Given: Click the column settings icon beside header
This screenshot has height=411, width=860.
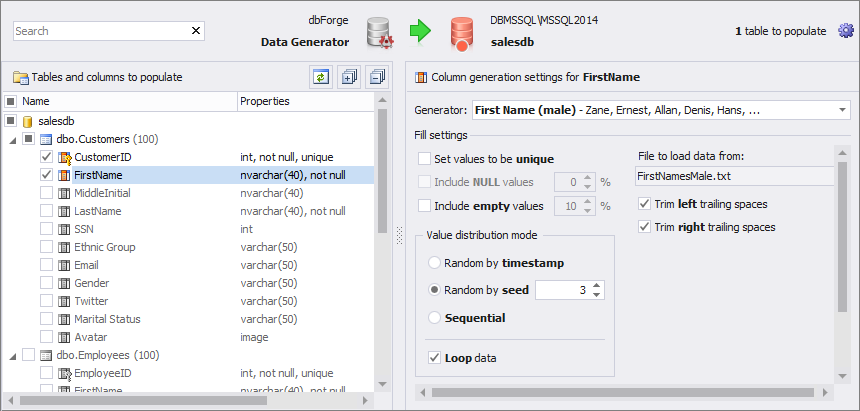Looking at the screenshot, I should pos(421,77).
